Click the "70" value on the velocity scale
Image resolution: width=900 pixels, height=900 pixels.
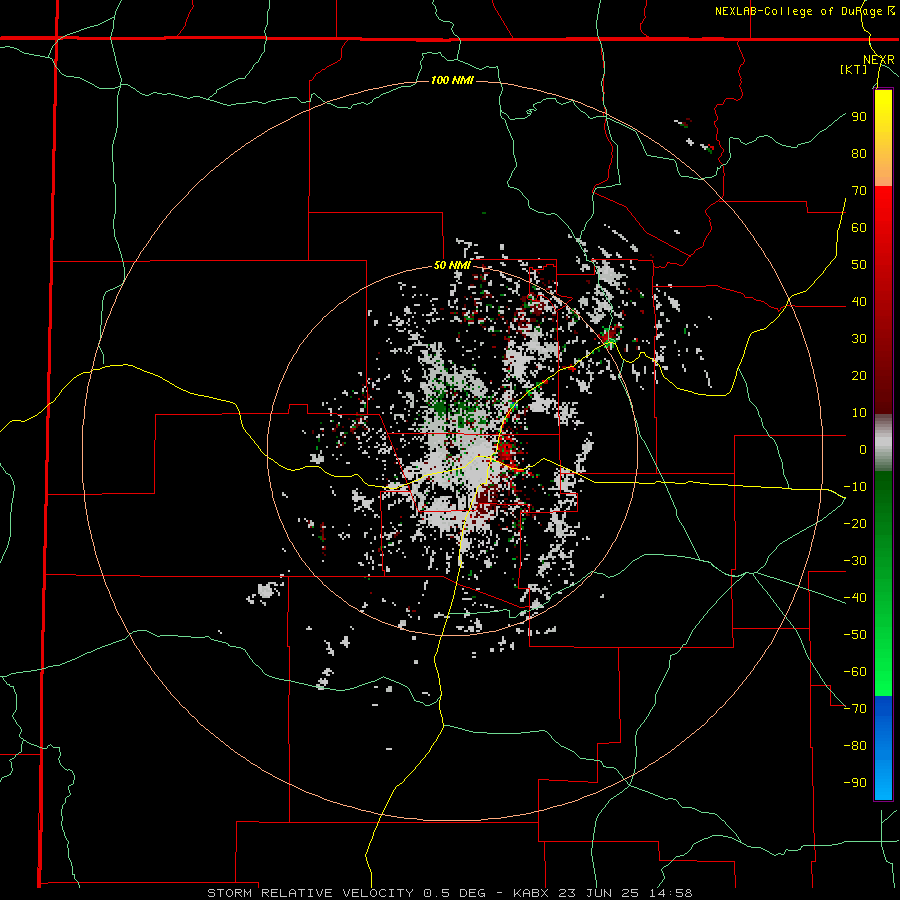pos(859,191)
